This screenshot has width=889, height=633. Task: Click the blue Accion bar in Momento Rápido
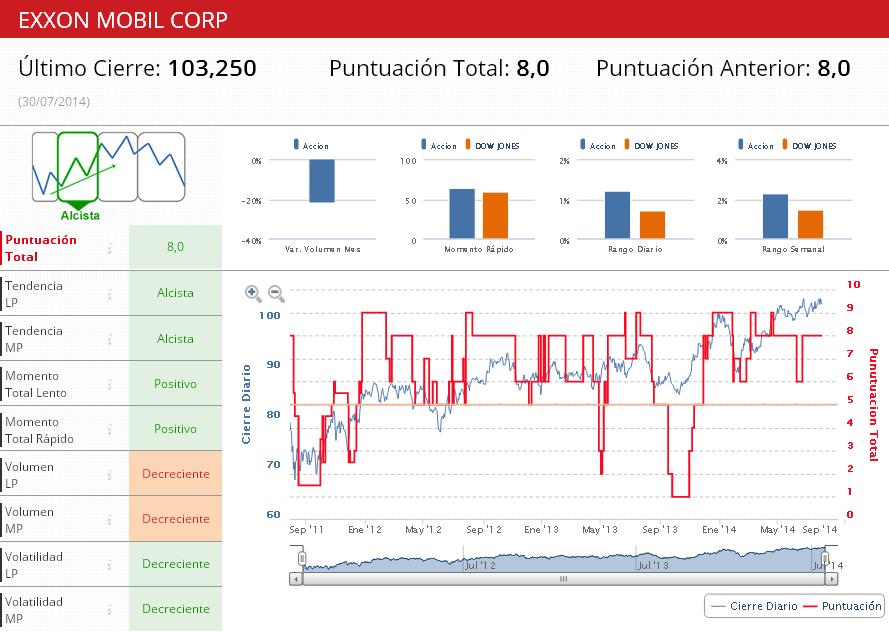(x=462, y=214)
